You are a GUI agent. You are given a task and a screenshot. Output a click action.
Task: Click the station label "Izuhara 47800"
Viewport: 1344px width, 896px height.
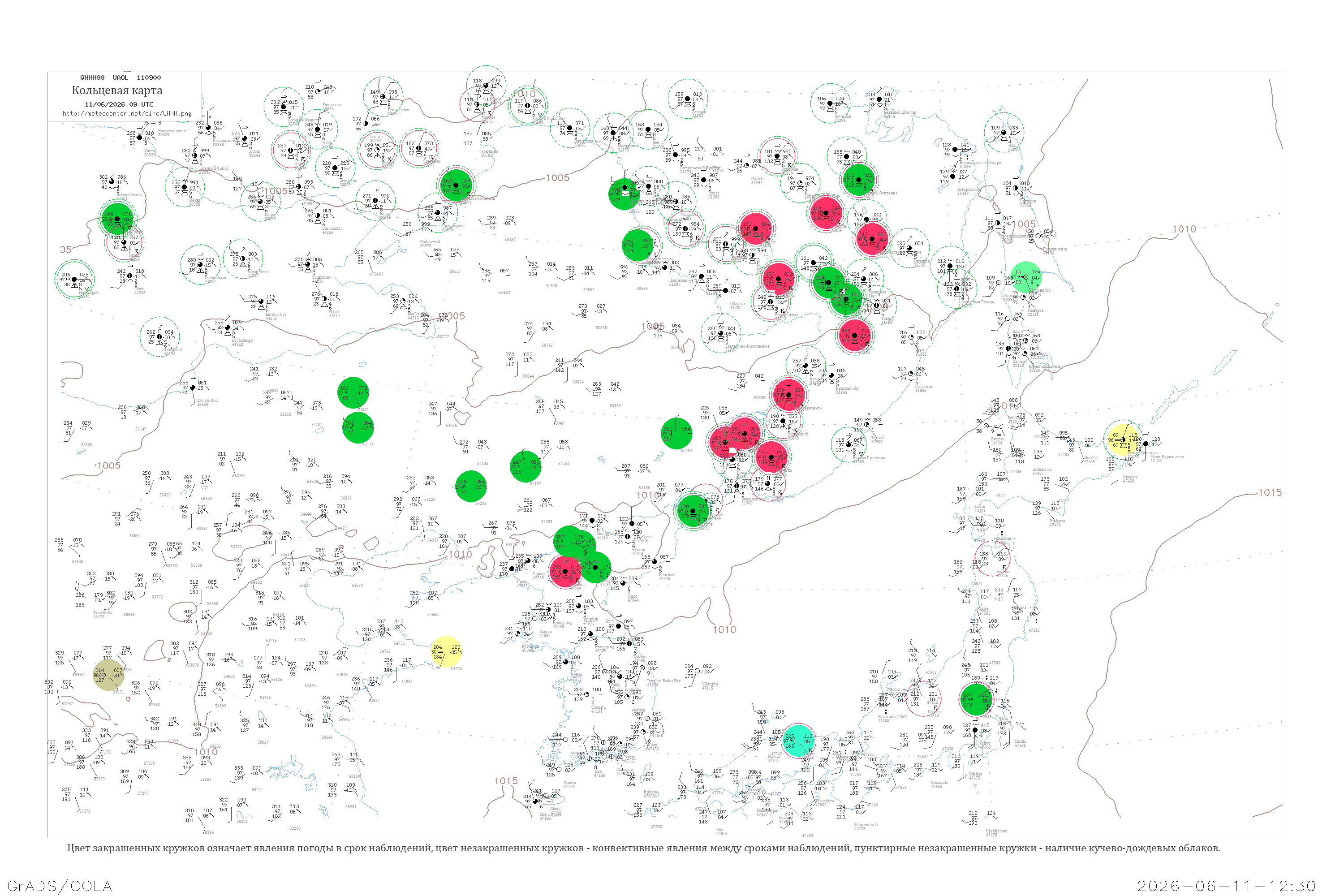point(650,794)
